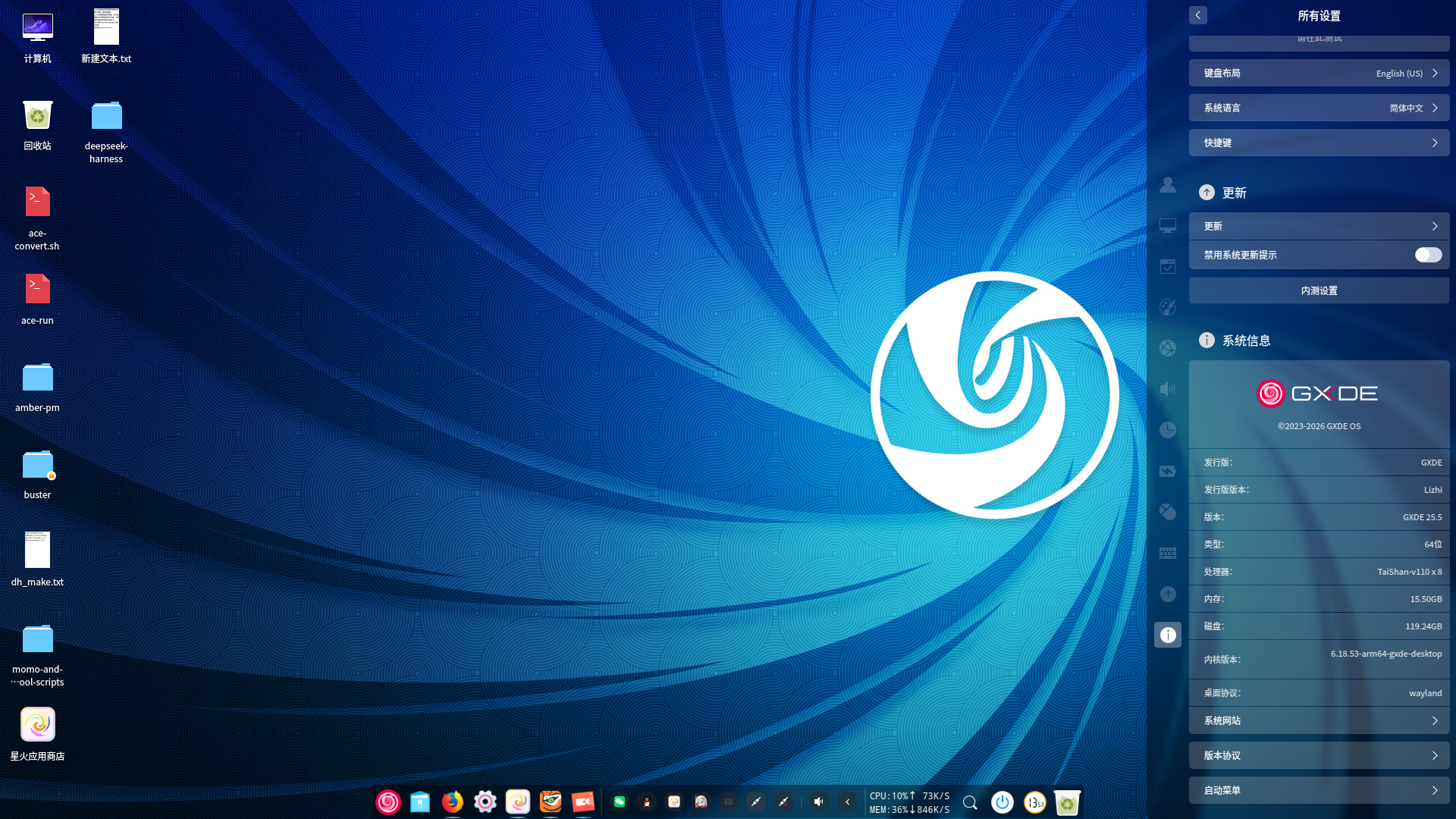The image size is (1456, 819).
Task: Click the clock widget in dock
Action: [x=1035, y=802]
